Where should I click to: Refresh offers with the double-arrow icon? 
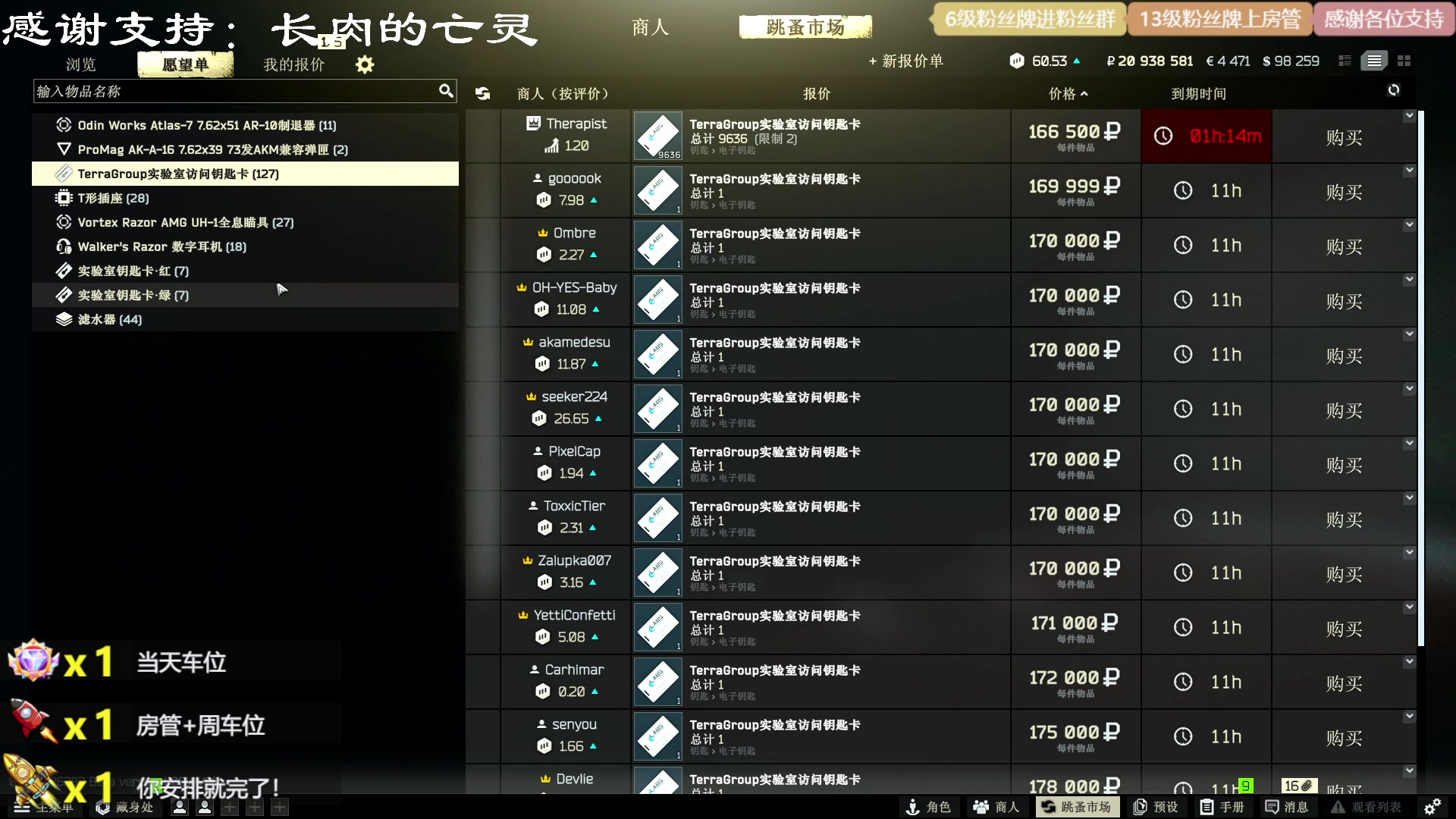(482, 93)
